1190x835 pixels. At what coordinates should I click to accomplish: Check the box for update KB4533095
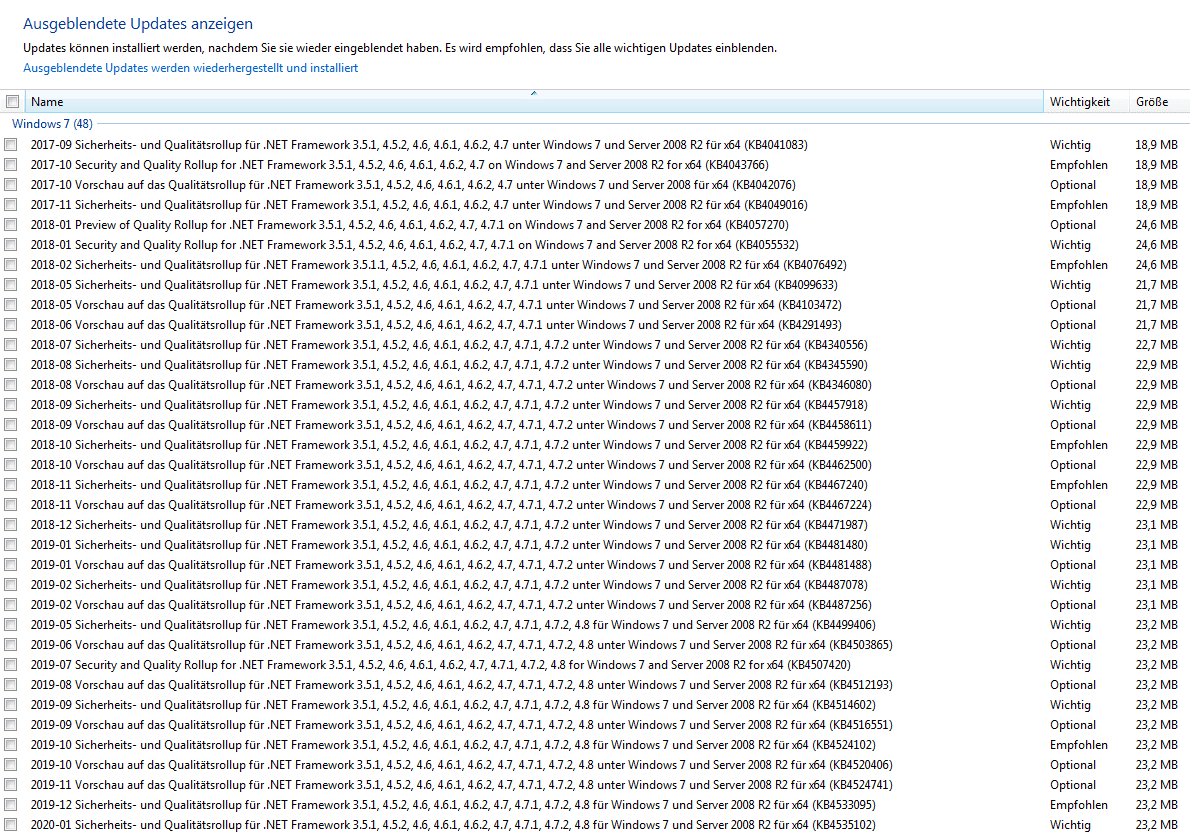[11, 805]
